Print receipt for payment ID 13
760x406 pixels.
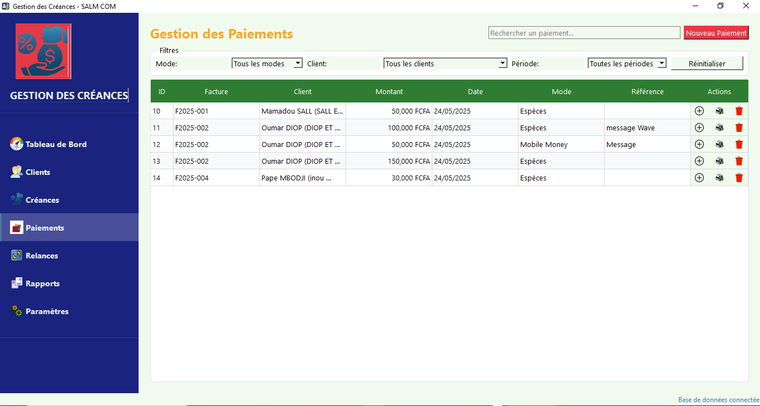(719, 161)
